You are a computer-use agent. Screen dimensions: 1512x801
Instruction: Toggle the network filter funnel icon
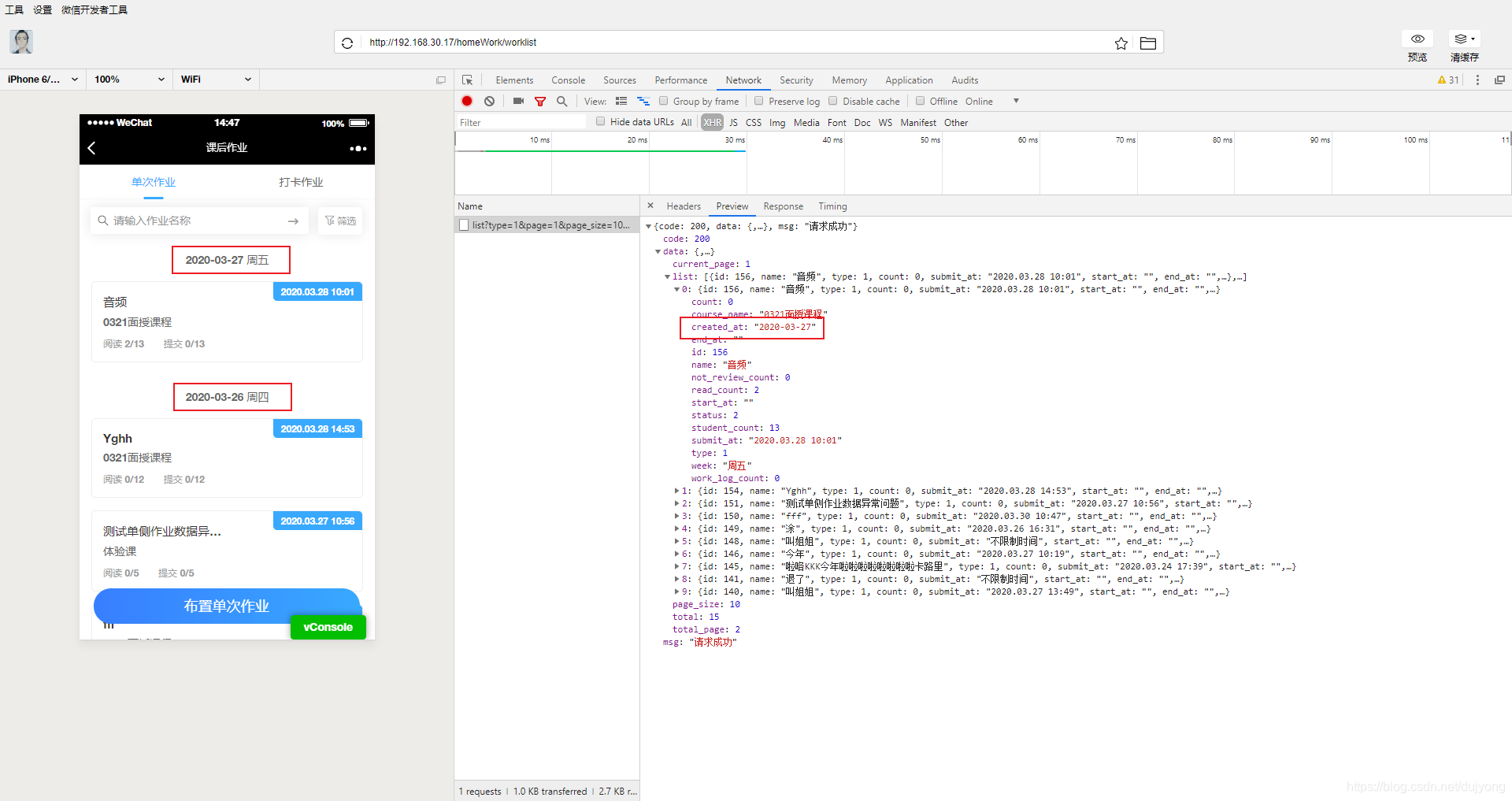[540, 102]
